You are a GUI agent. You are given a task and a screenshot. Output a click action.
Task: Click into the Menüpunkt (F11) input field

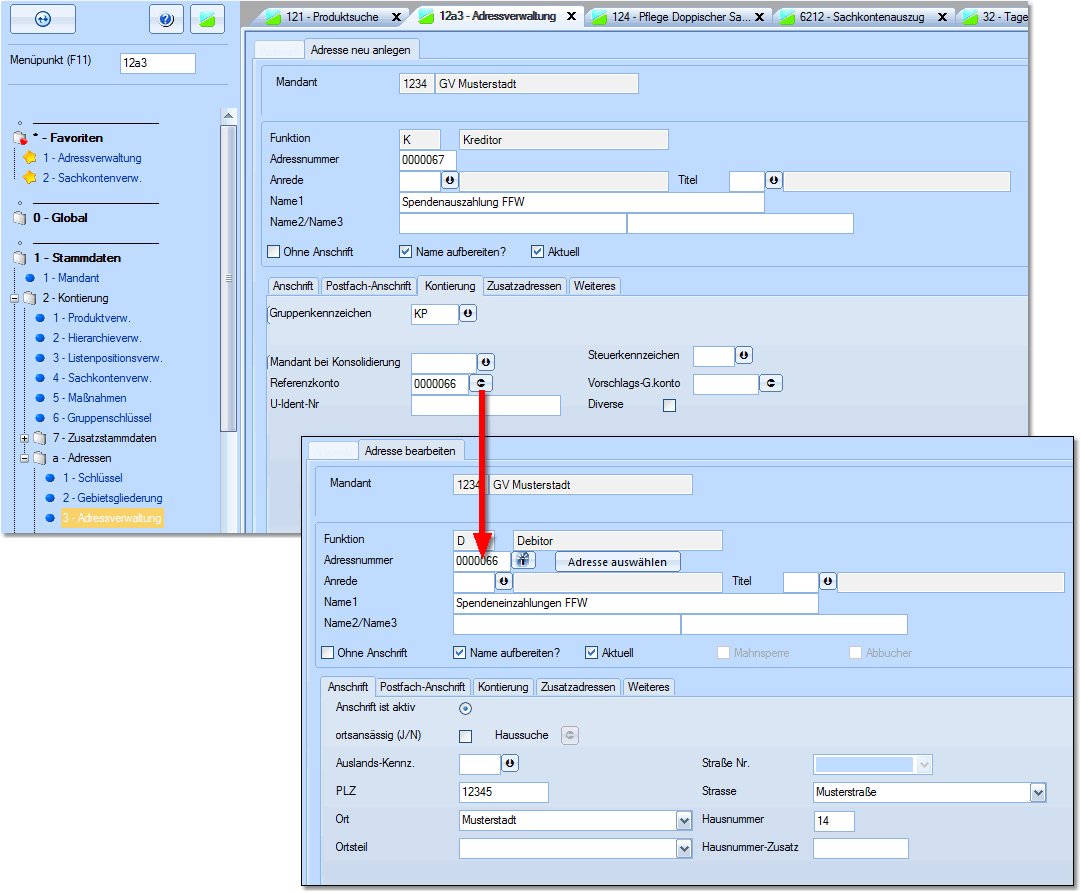(157, 63)
